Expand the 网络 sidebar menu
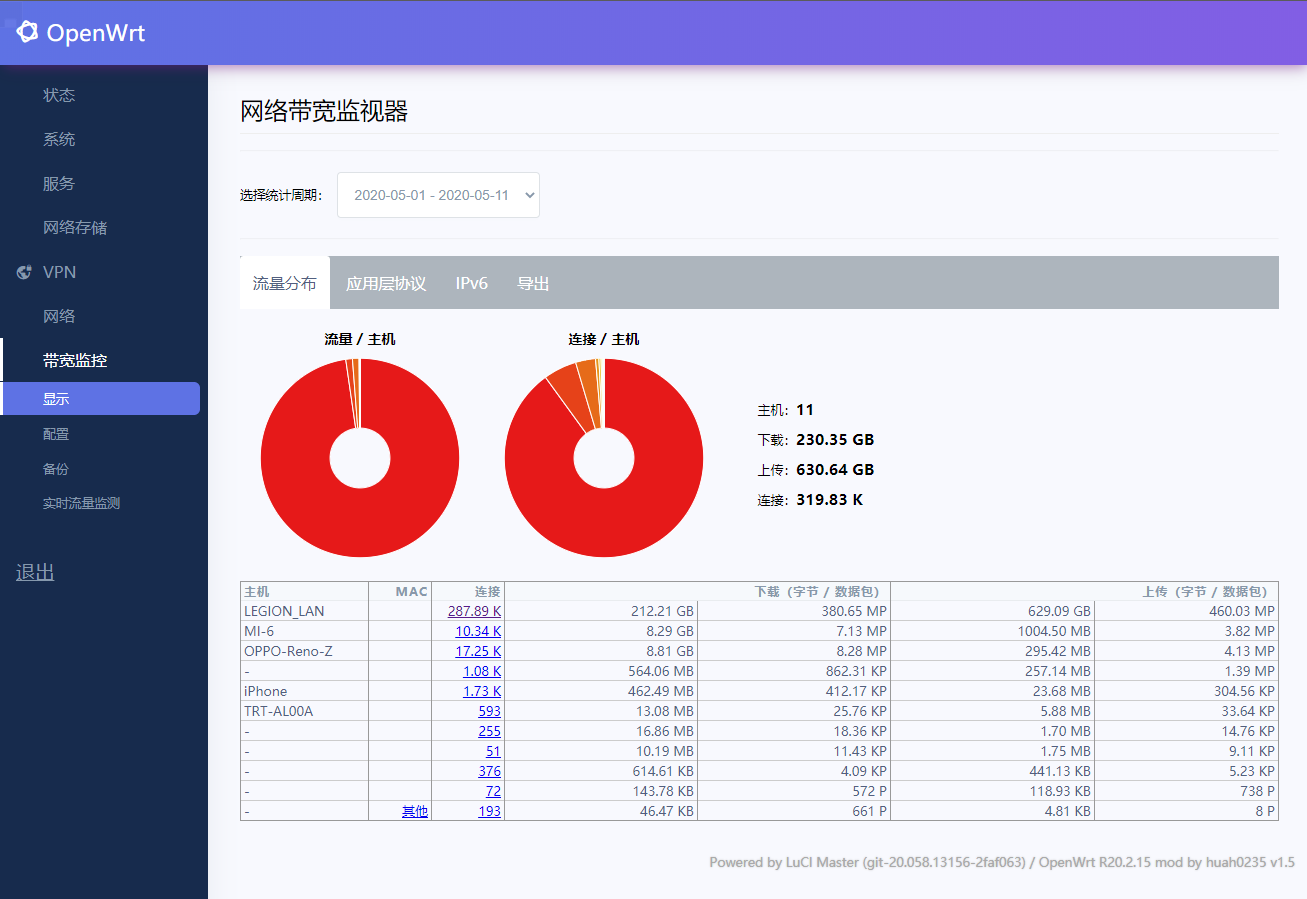This screenshot has height=899, width=1307. click(59, 316)
